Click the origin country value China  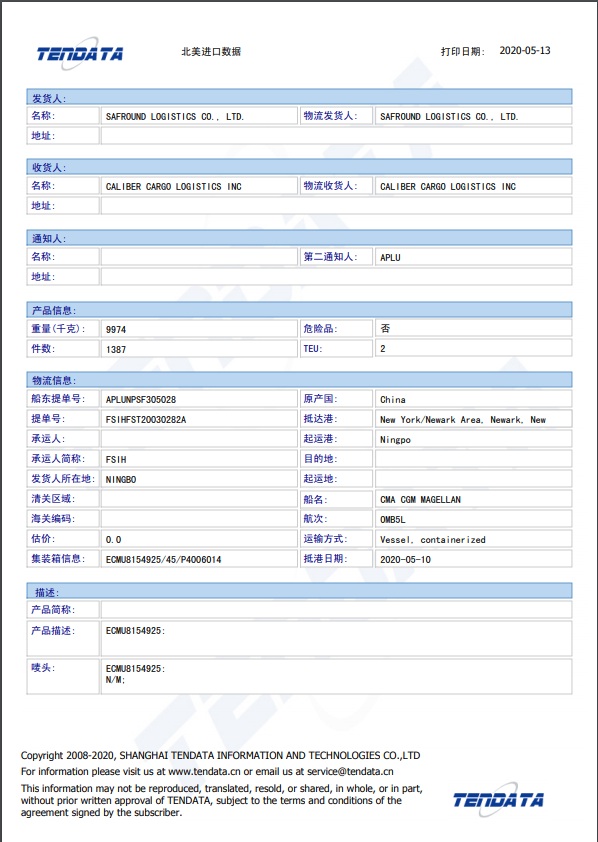[x=392, y=400]
